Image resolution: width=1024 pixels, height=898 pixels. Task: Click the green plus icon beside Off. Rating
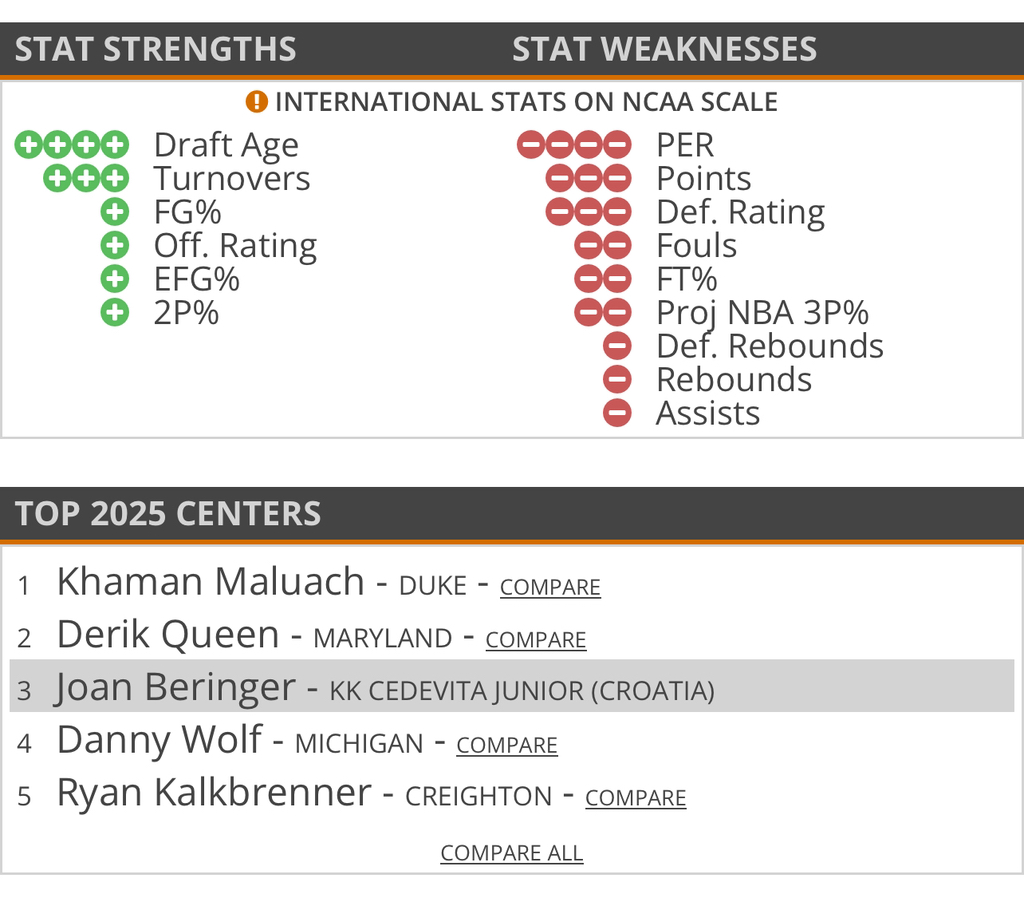[x=115, y=246]
